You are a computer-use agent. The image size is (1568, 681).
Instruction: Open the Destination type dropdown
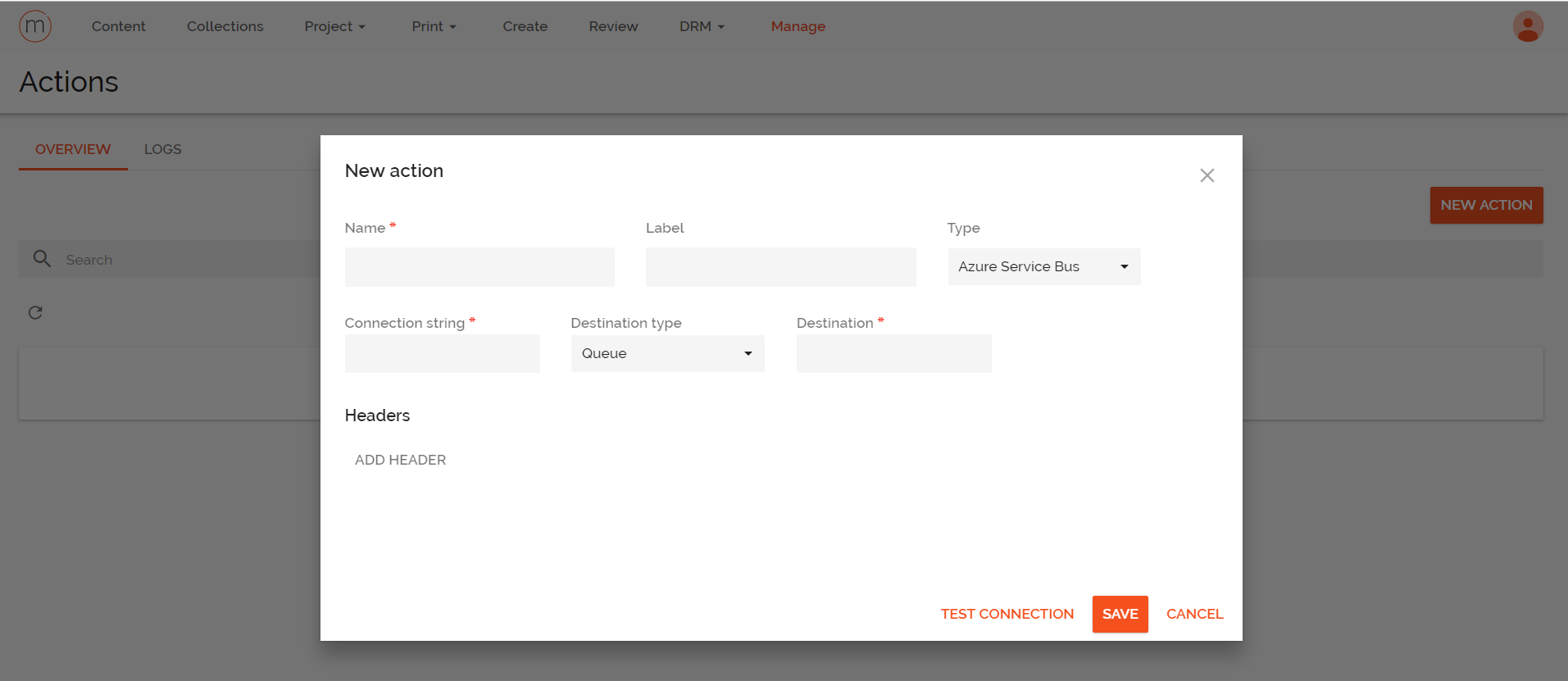(x=667, y=354)
